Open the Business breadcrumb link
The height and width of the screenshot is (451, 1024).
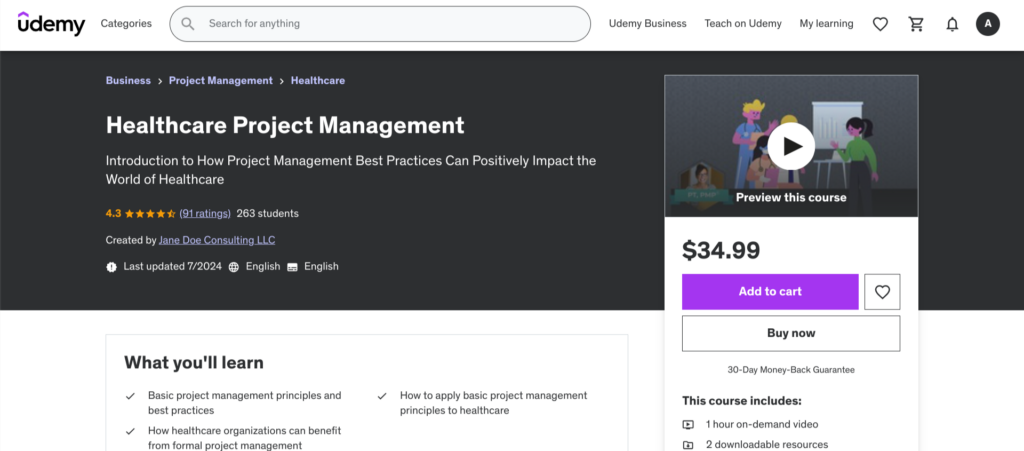(x=128, y=81)
